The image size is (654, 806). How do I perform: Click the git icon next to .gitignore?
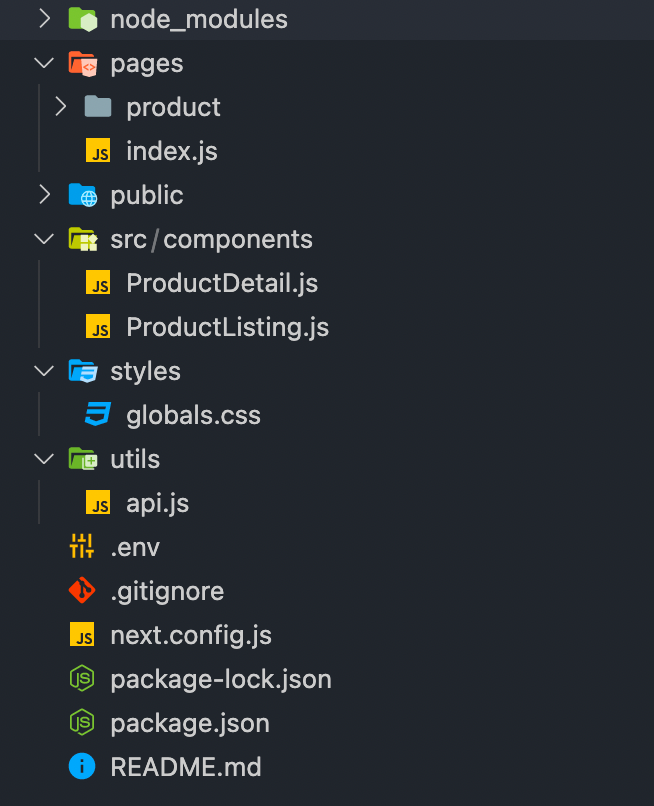tap(82, 590)
